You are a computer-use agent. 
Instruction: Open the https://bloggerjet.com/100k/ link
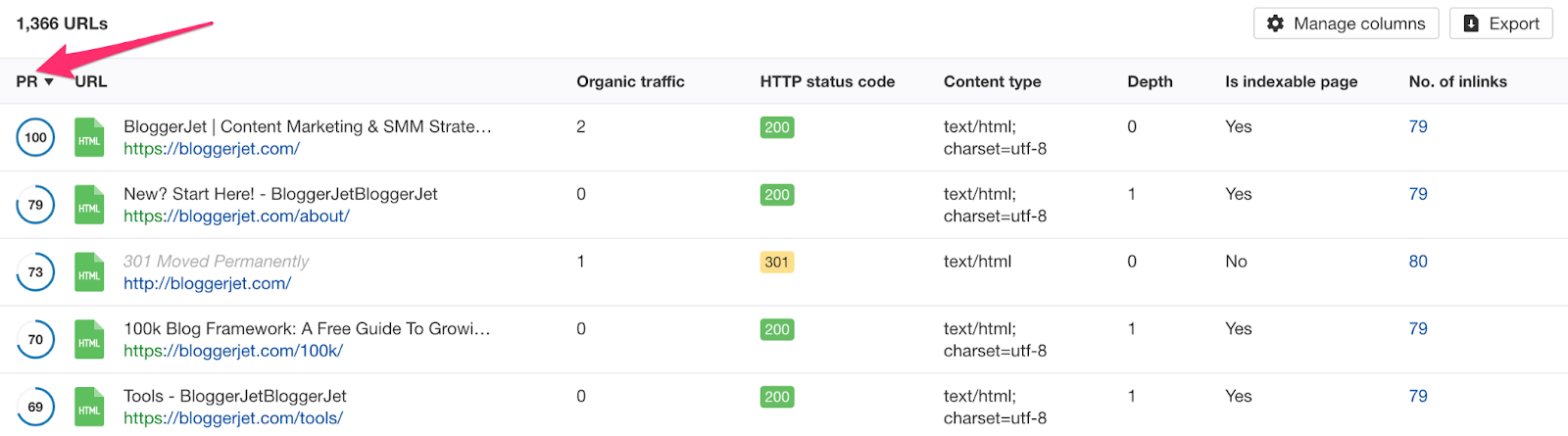[x=233, y=351]
